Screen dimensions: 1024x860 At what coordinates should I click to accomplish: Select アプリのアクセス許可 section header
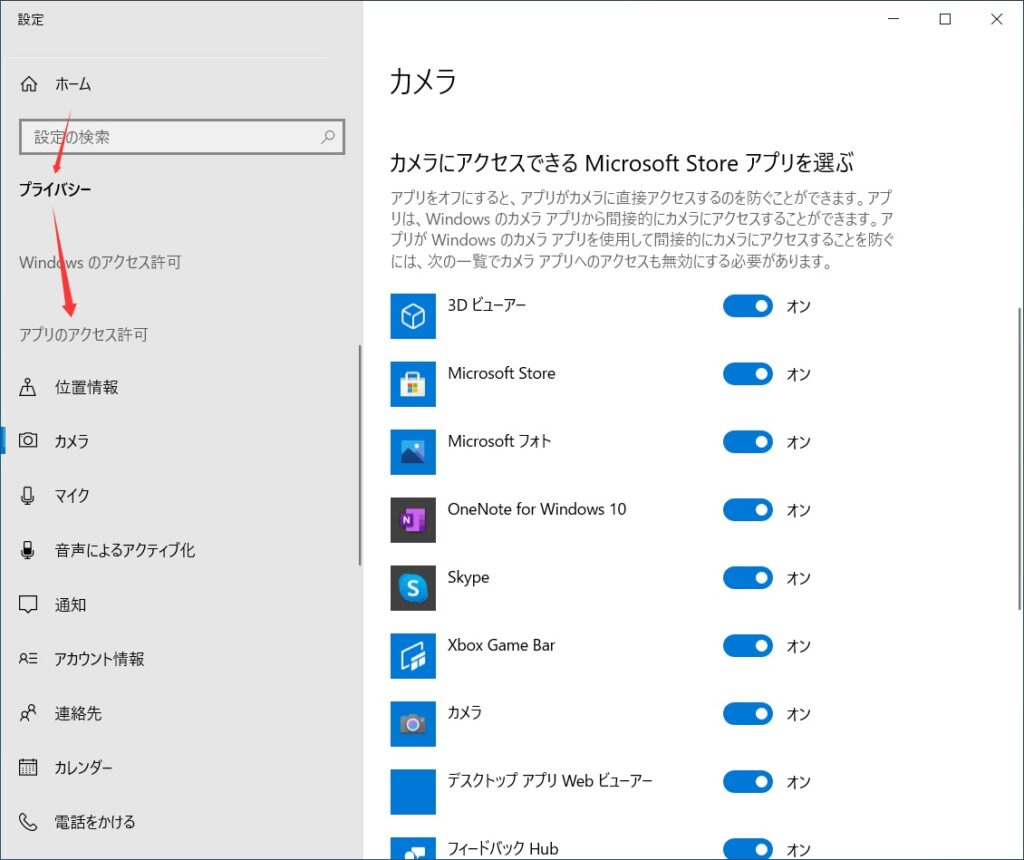tap(84, 335)
